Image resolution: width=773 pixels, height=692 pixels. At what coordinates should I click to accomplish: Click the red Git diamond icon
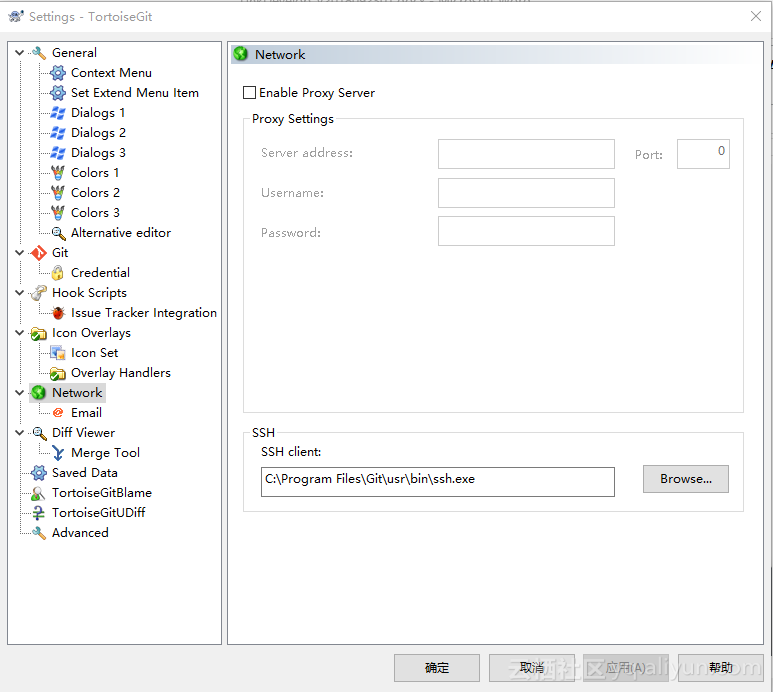point(38,253)
